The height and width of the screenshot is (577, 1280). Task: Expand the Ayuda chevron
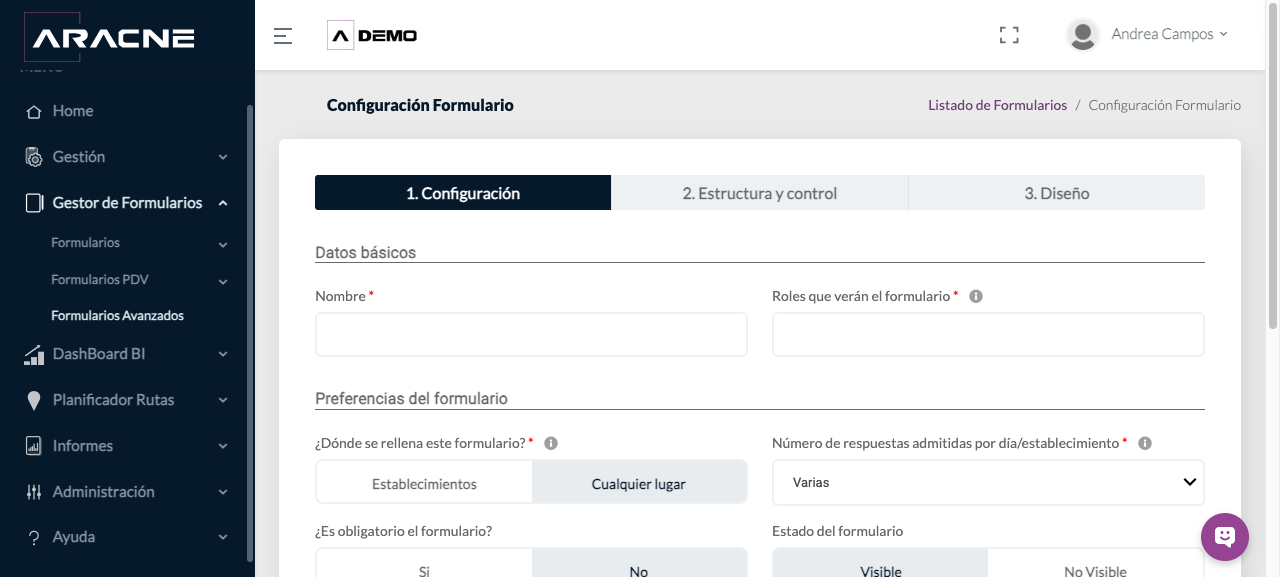(223, 538)
